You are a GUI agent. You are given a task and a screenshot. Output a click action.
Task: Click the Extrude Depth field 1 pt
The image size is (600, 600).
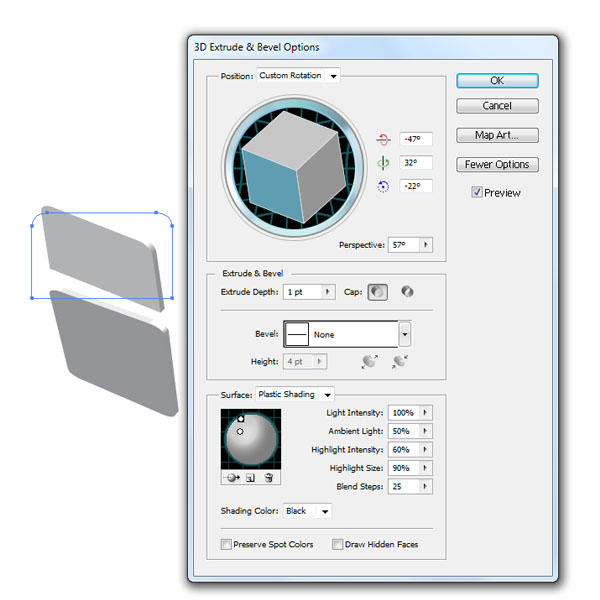click(x=302, y=292)
